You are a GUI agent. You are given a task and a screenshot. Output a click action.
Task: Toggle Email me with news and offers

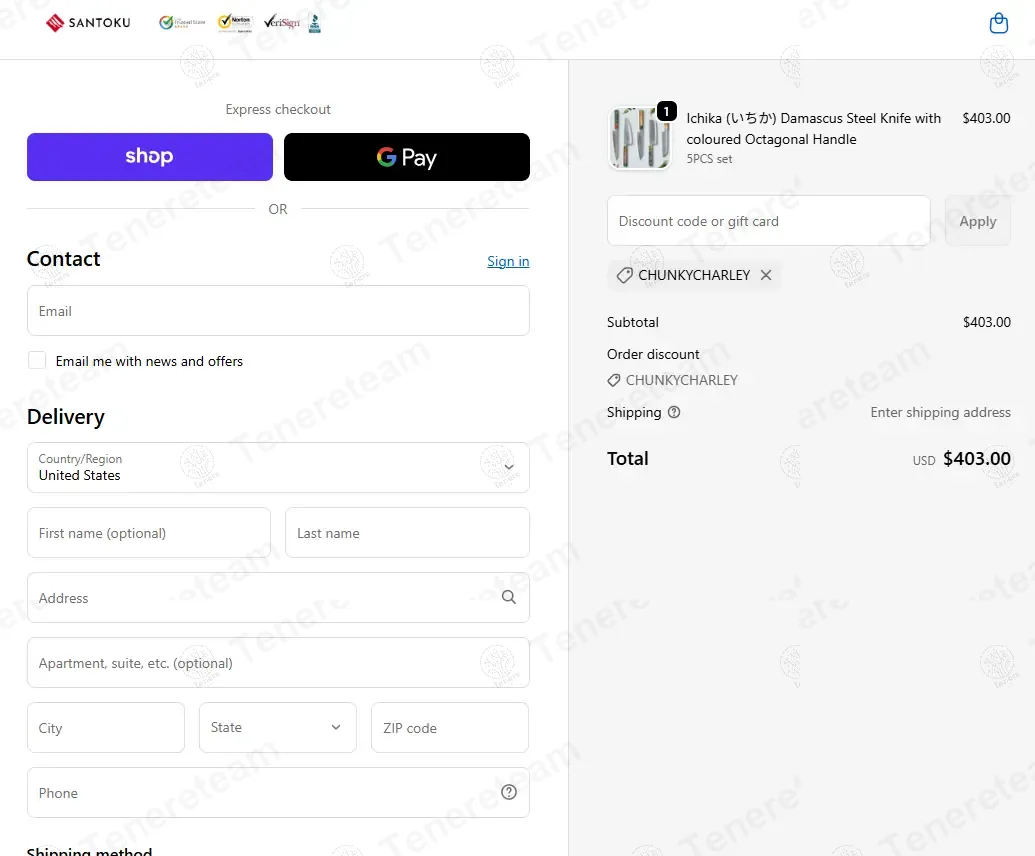click(37, 360)
